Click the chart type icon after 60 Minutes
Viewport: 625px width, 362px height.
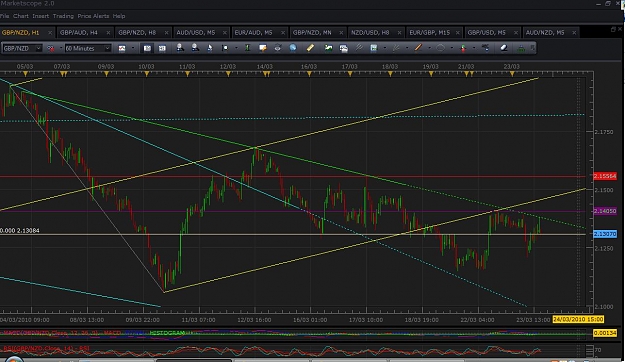click(122, 48)
